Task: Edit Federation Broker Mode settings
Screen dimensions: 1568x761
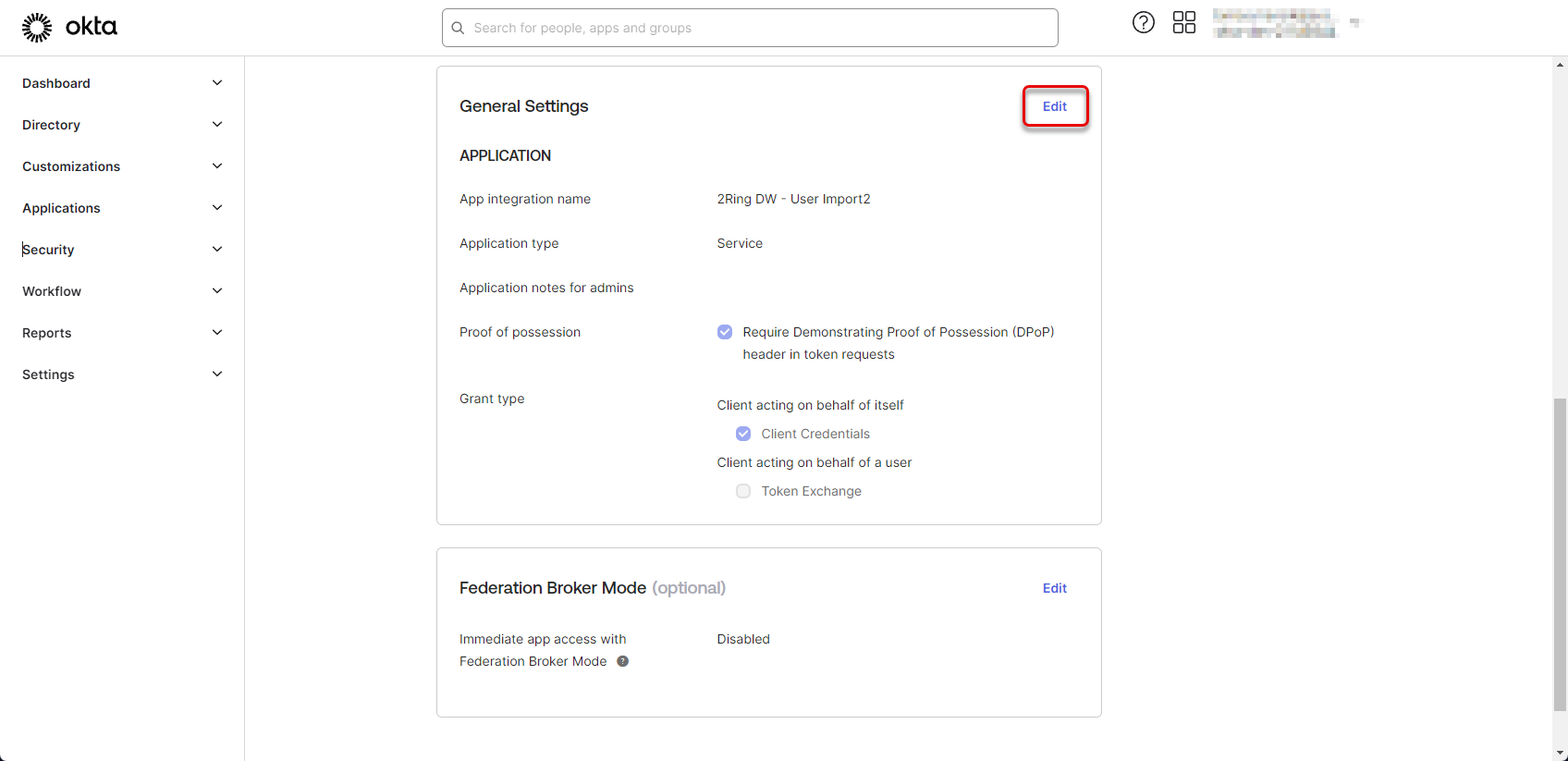Action: [1055, 588]
